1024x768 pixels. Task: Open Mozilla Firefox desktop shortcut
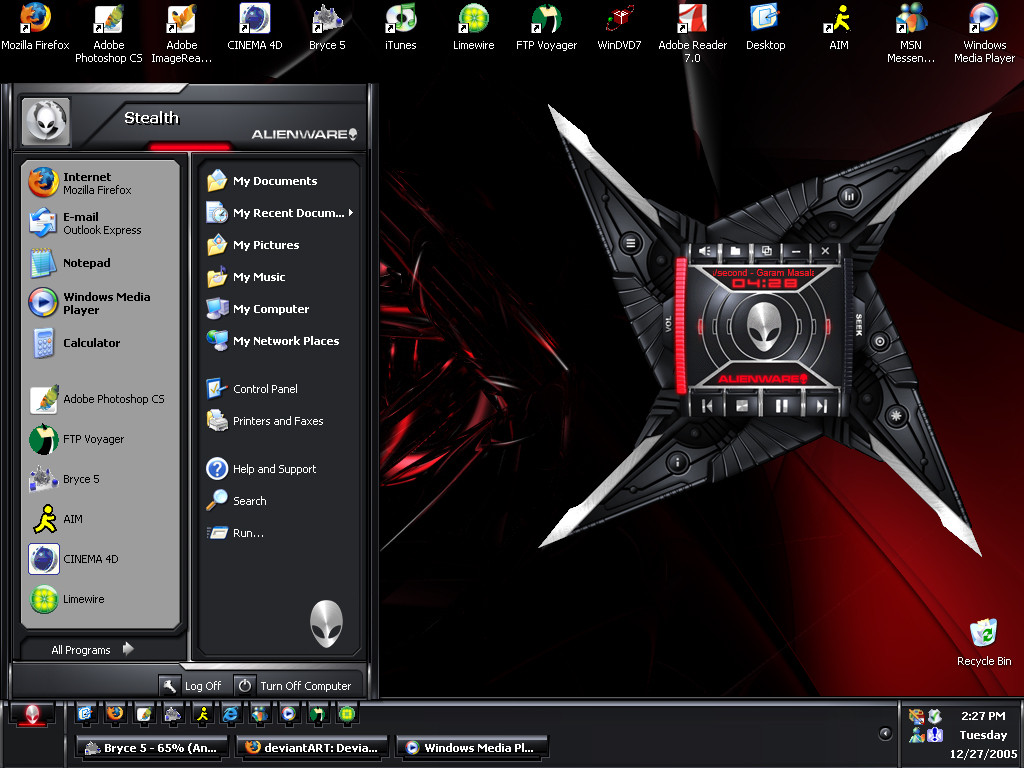pyautogui.click(x=35, y=27)
